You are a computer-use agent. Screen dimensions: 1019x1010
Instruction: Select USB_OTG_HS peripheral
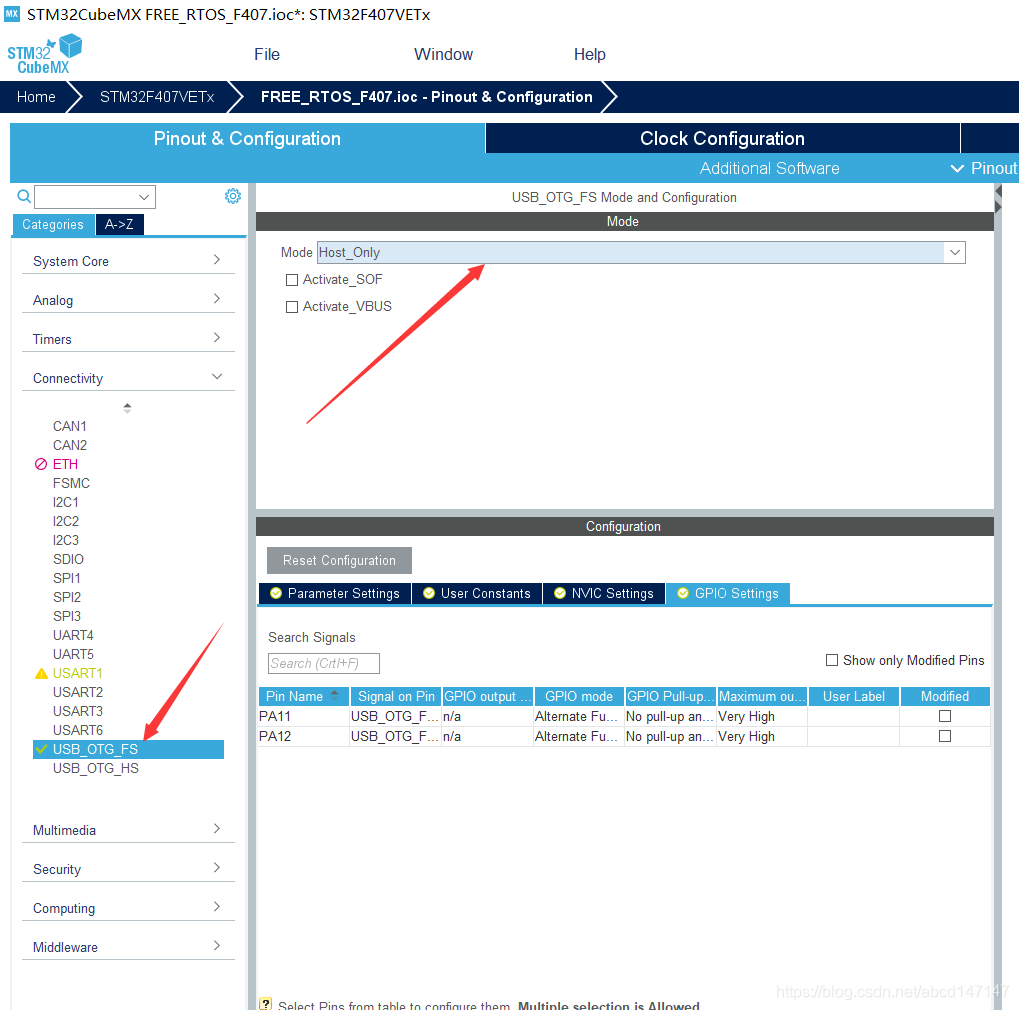click(x=96, y=768)
